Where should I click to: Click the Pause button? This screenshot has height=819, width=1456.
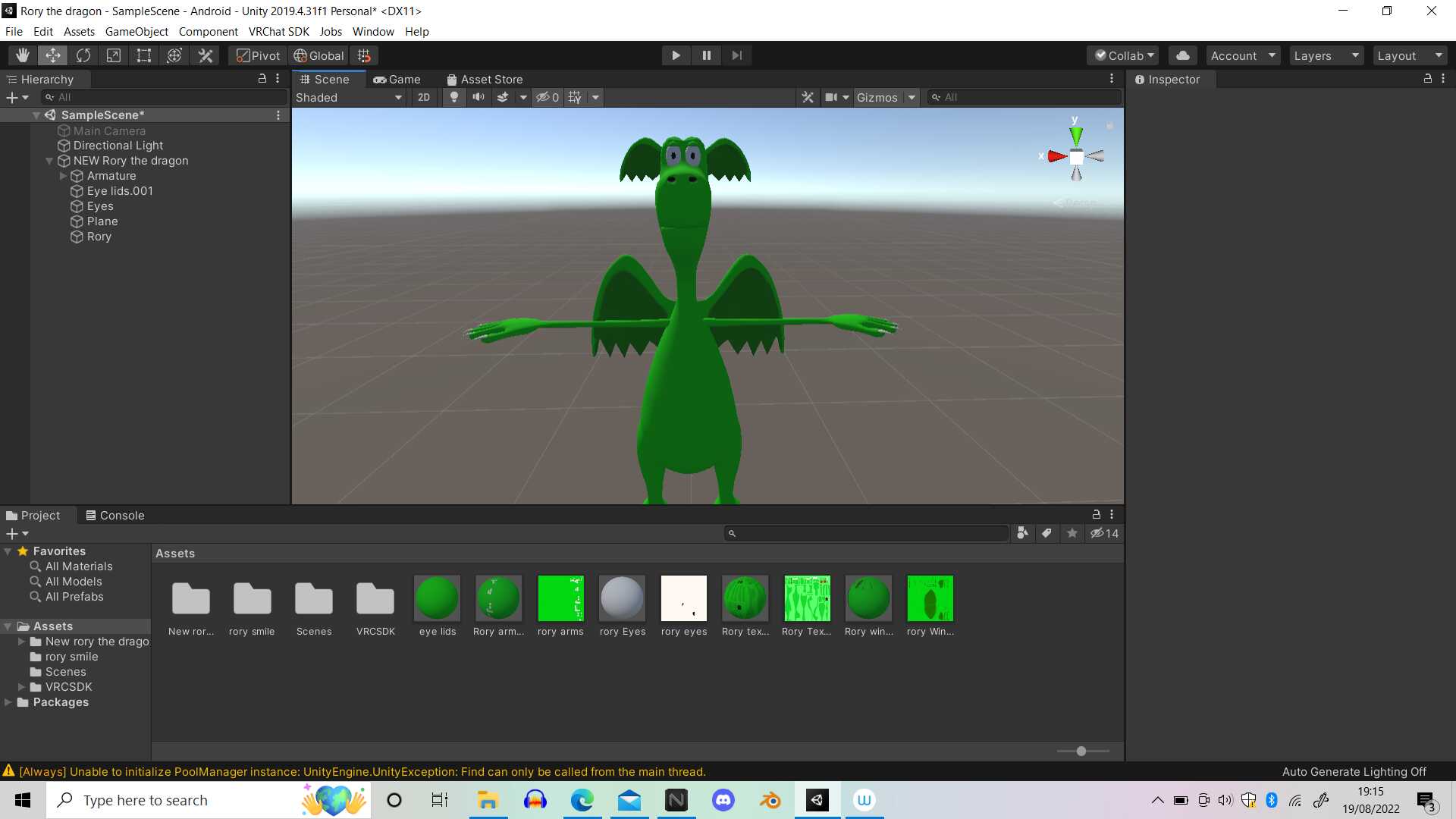pyautogui.click(x=706, y=55)
